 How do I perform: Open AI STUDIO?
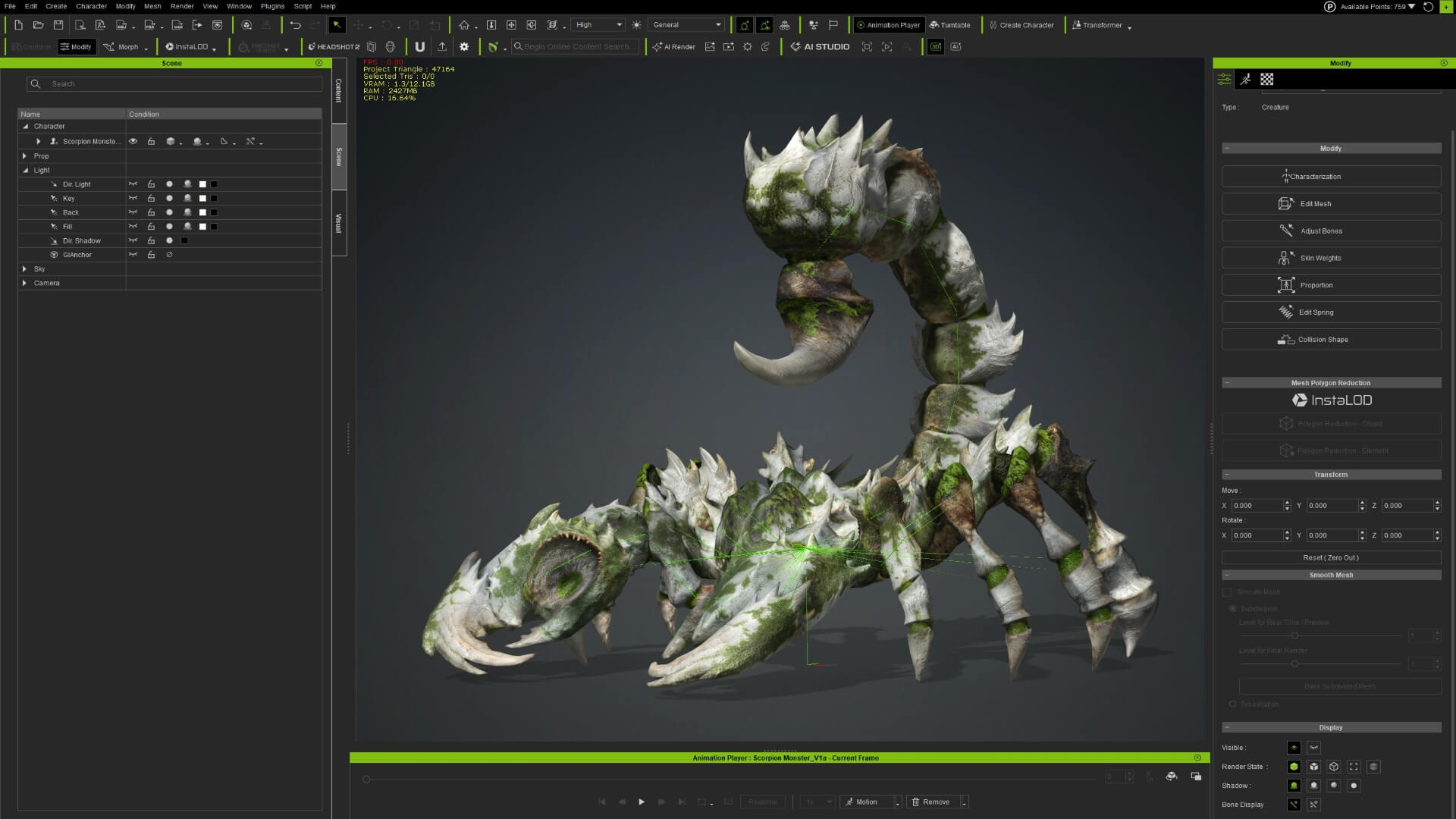tap(820, 47)
